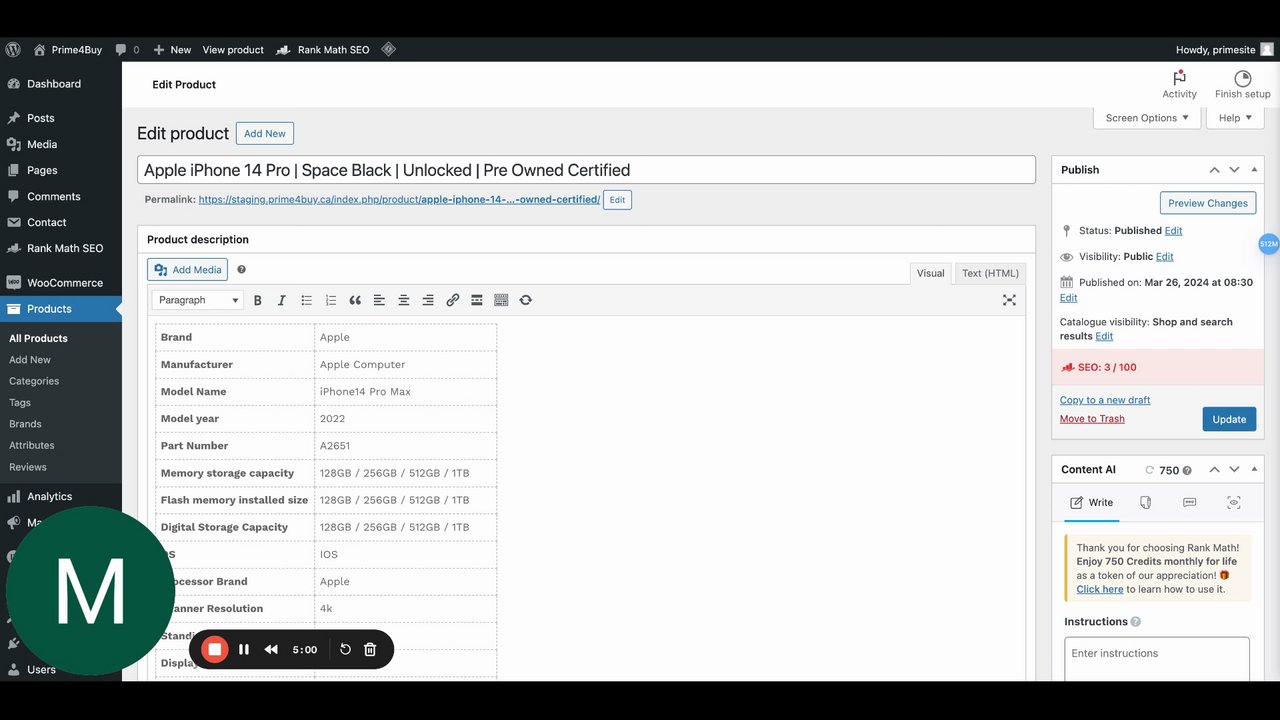Click the Update button
The width and height of the screenshot is (1280, 720).
1229,419
